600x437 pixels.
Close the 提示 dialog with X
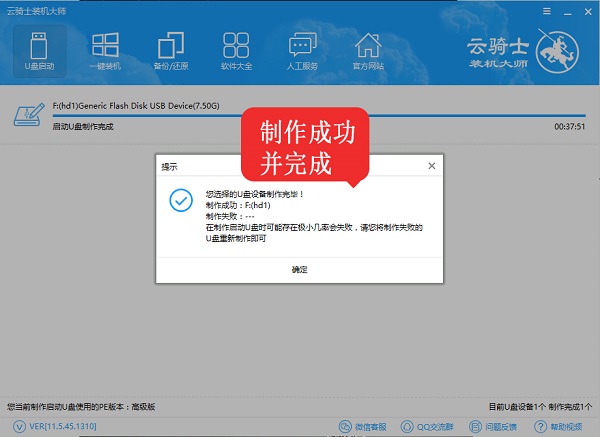point(432,166)
